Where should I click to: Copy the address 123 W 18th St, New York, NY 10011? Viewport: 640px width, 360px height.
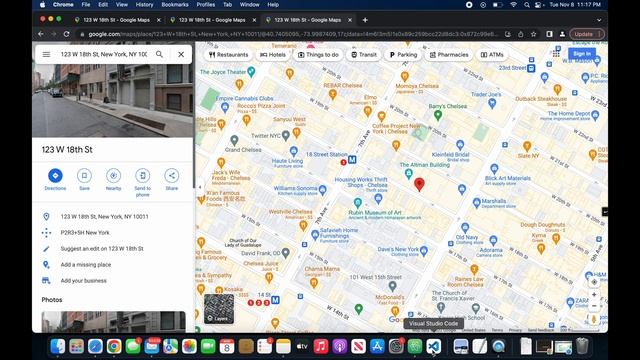pos(104,217)
